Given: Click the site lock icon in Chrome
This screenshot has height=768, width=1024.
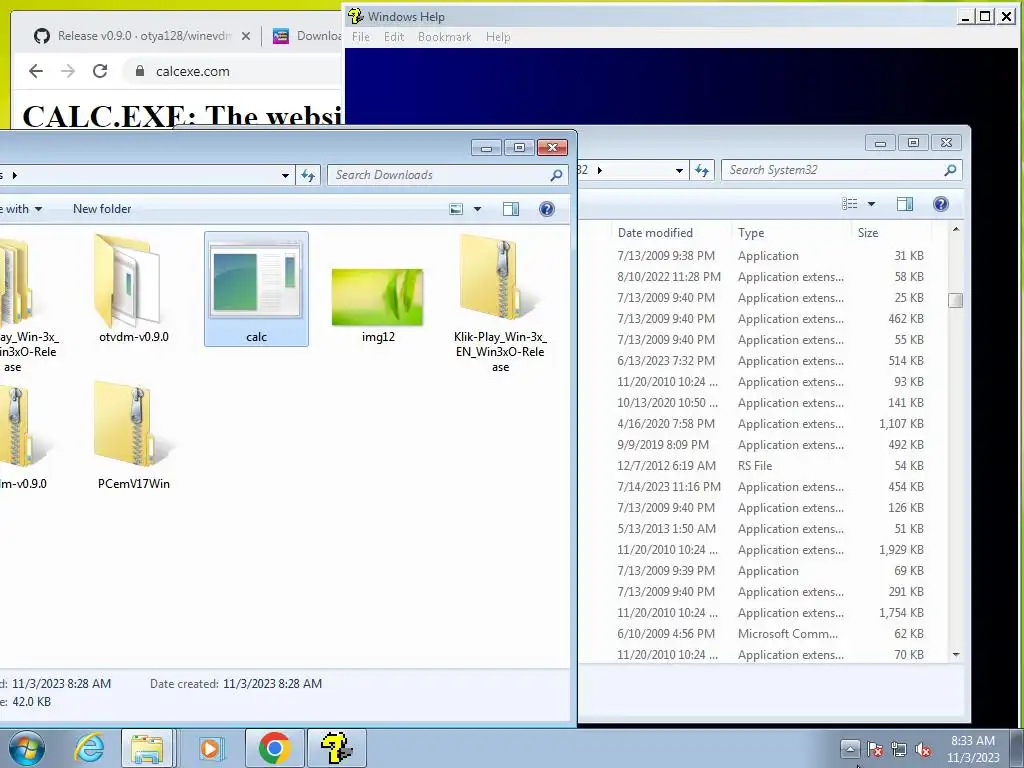Looking at the screenshot, I should click(x=139, y=71).
